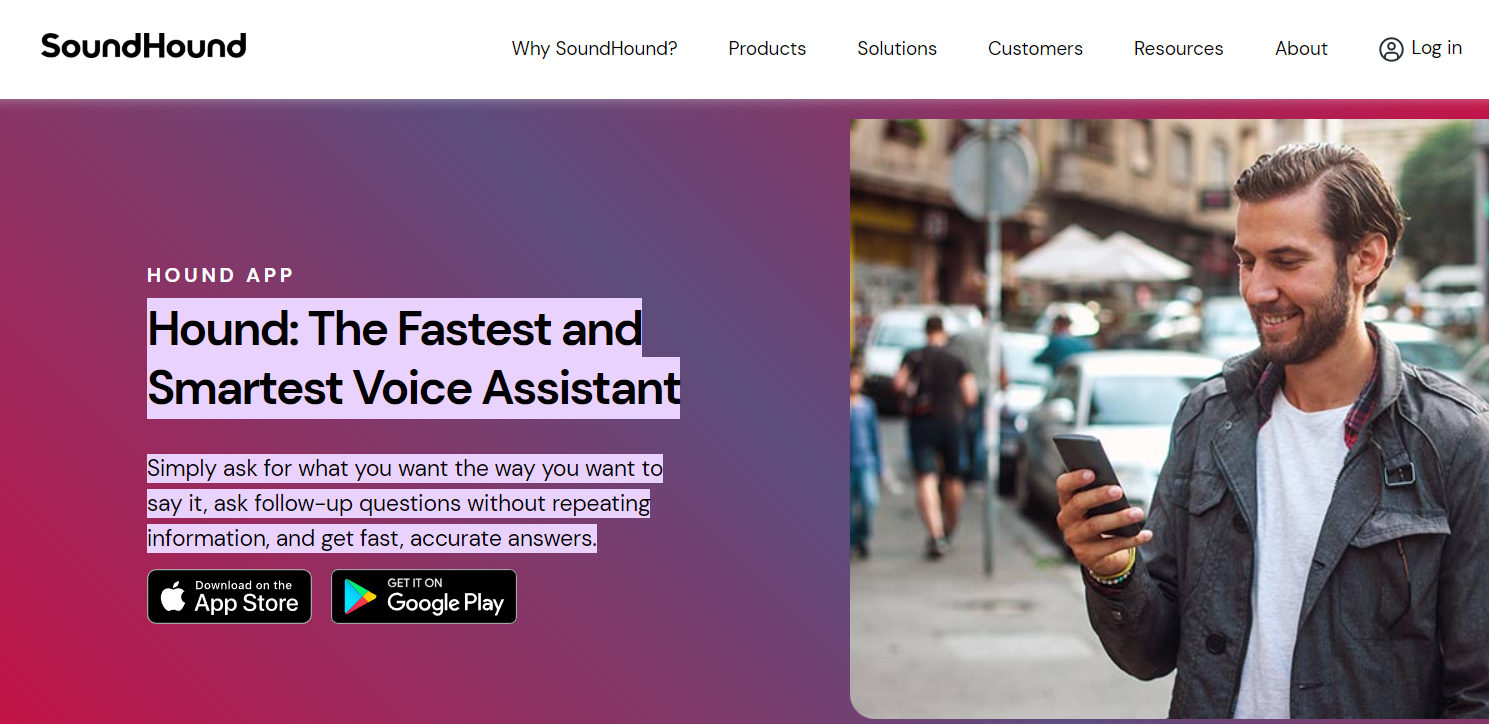Click the Apple logo on App Store badge

click(x=173, y=597)
